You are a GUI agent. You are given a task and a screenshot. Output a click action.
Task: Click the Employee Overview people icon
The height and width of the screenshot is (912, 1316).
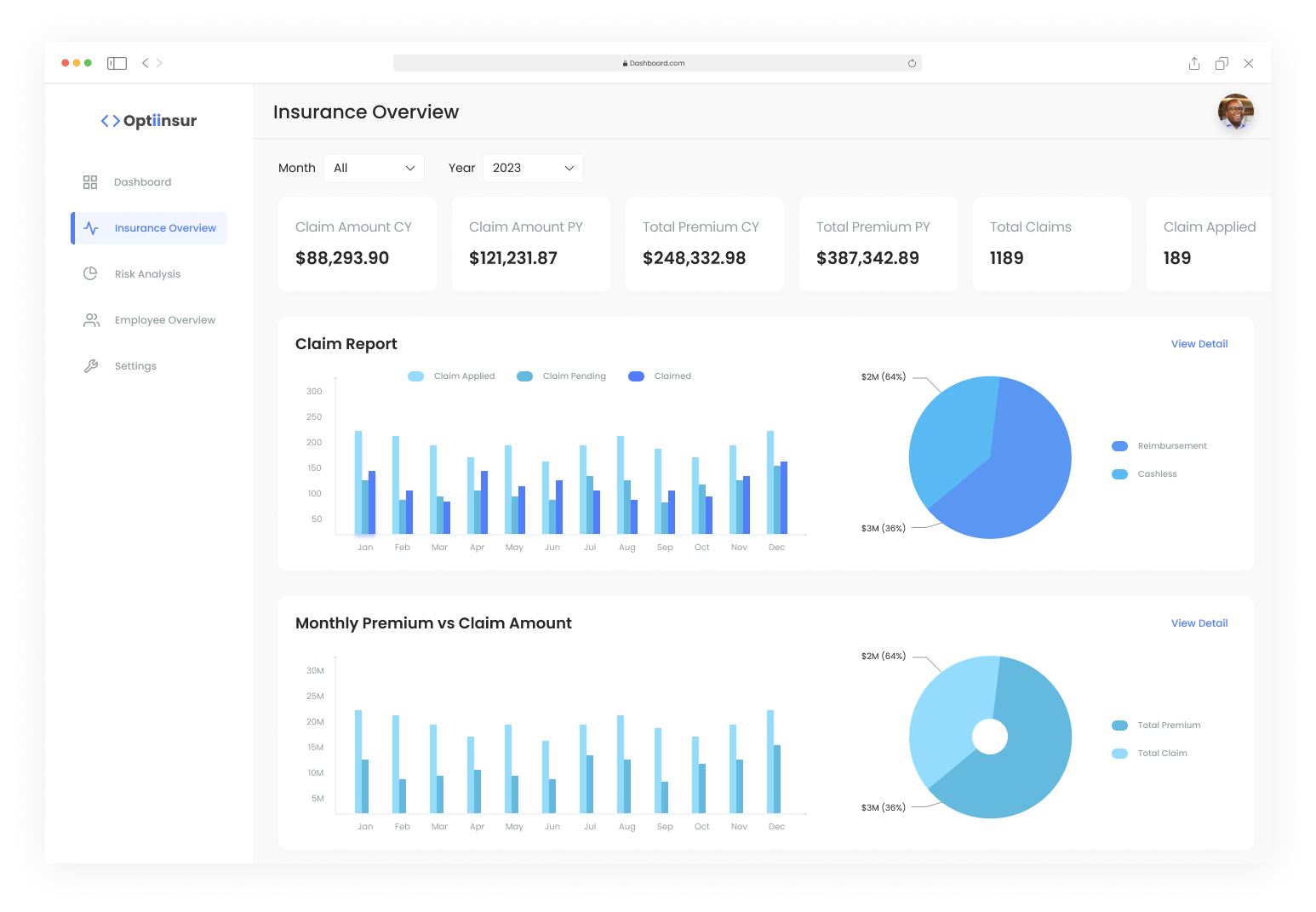pos(91,320)
